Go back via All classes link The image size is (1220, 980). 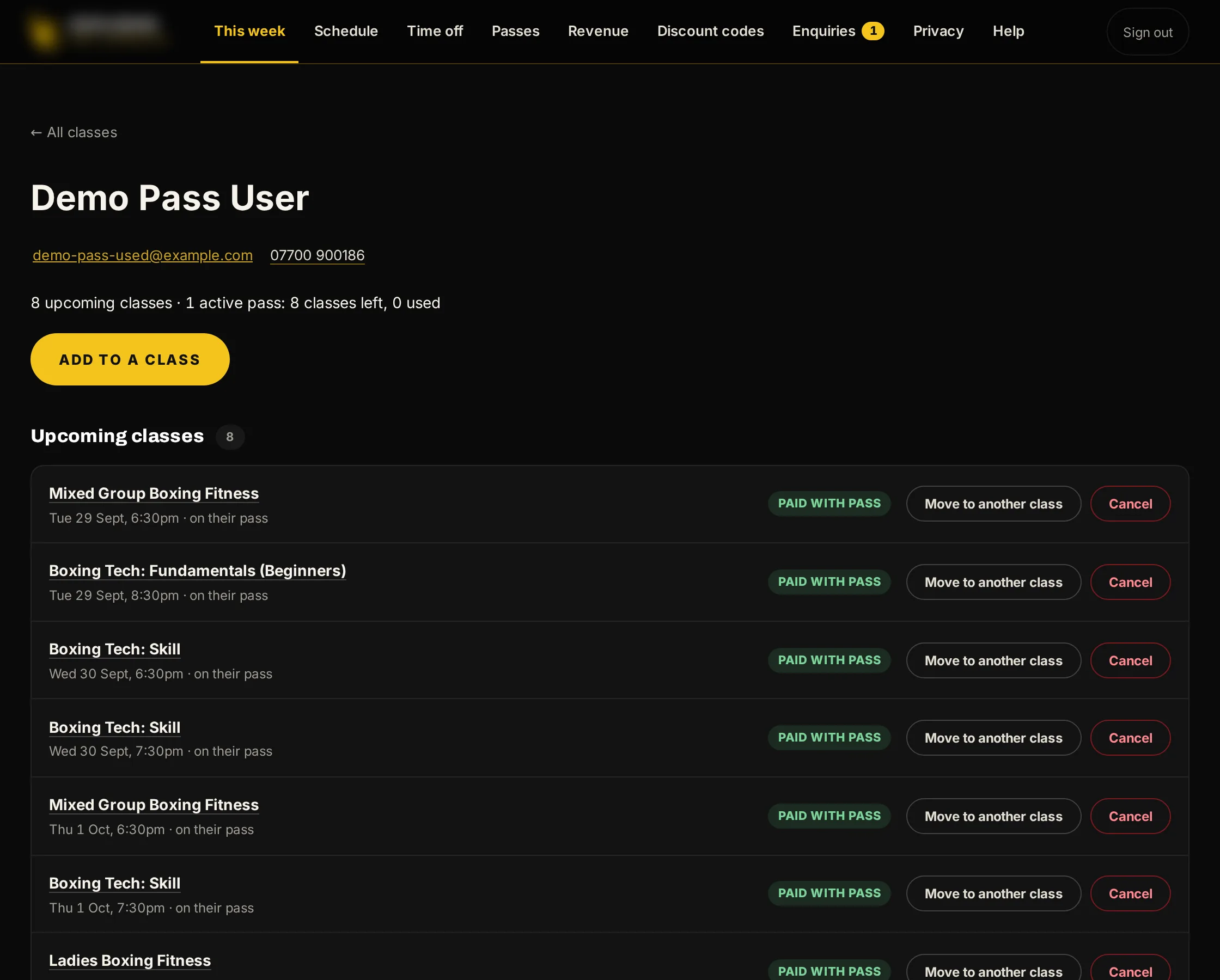click(74, 132)
